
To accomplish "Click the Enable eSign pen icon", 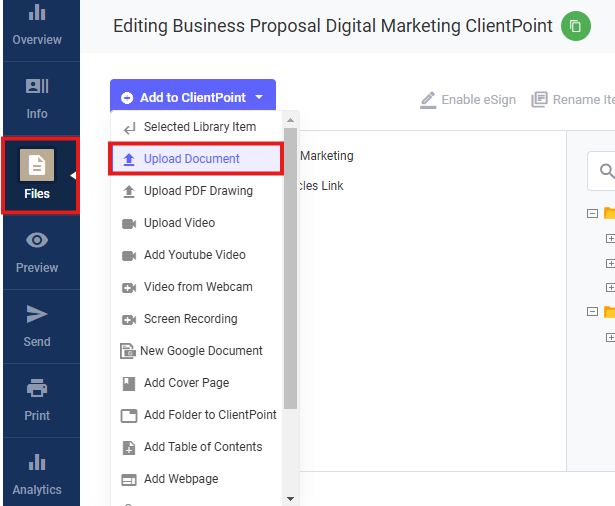I will 428,100.
